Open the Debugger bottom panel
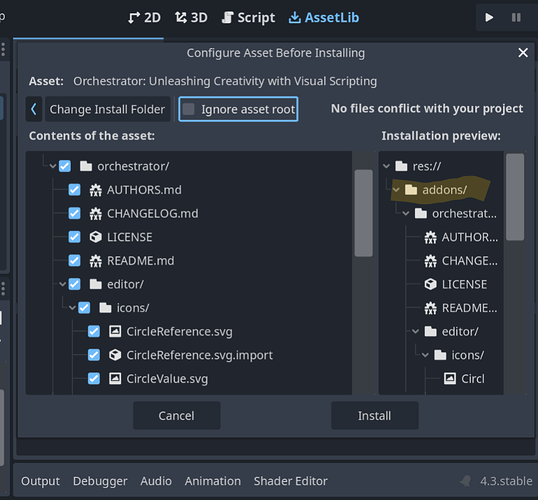This screenshot has width=538, height=500. point(100,481)
